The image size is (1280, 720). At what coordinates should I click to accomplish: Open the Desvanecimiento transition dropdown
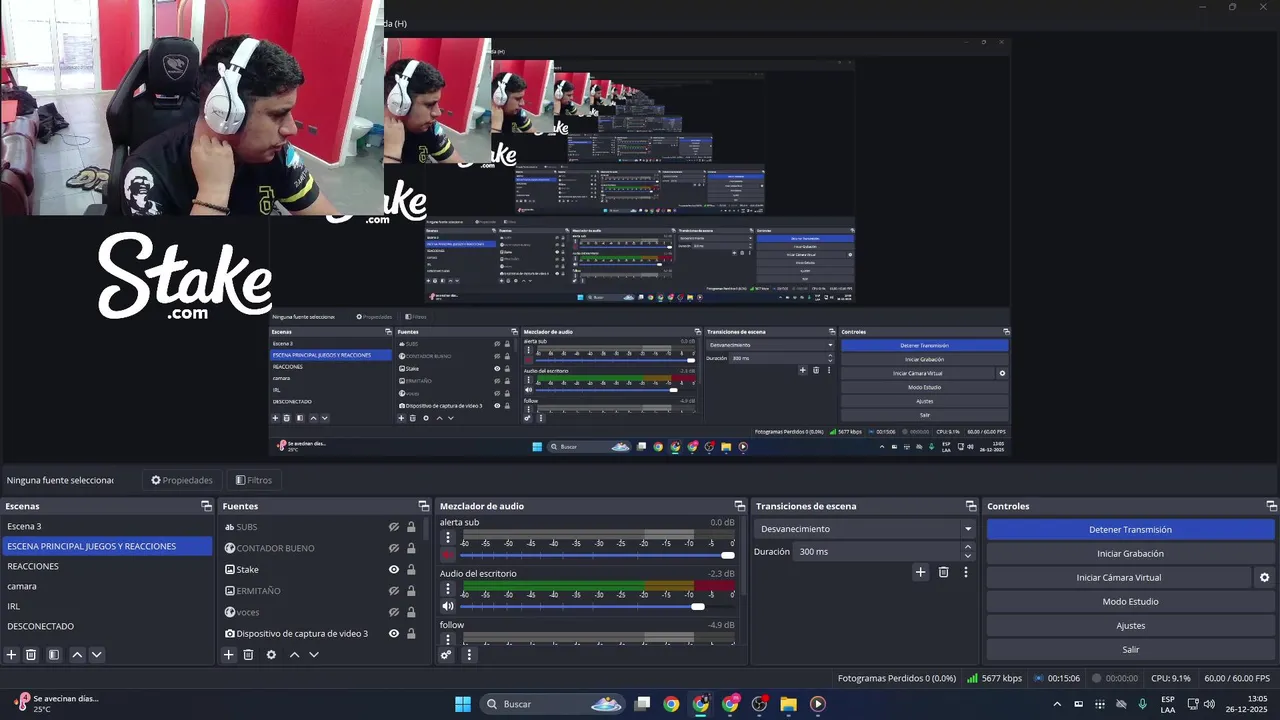[865, 529]
